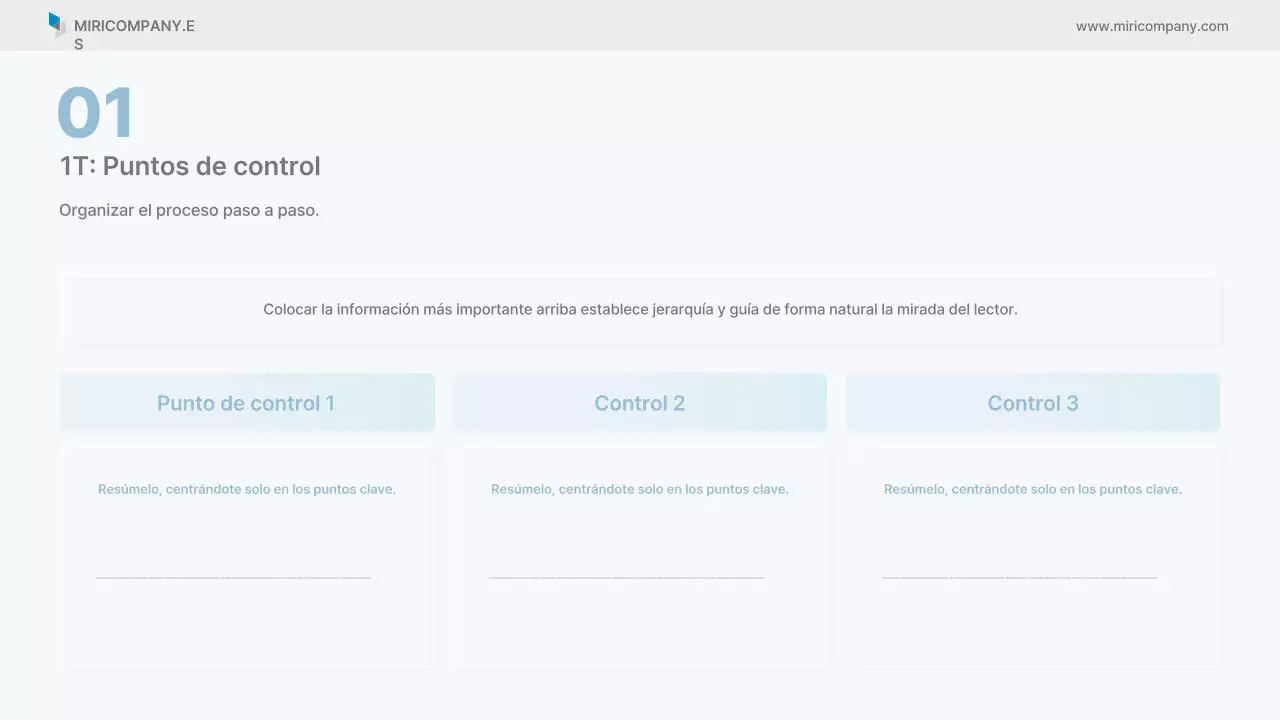Image resolution: width=1280 pixels, height=720 pixels.
Task: Open the www.miricompany.com link
Action: (x=1152, y=27)
